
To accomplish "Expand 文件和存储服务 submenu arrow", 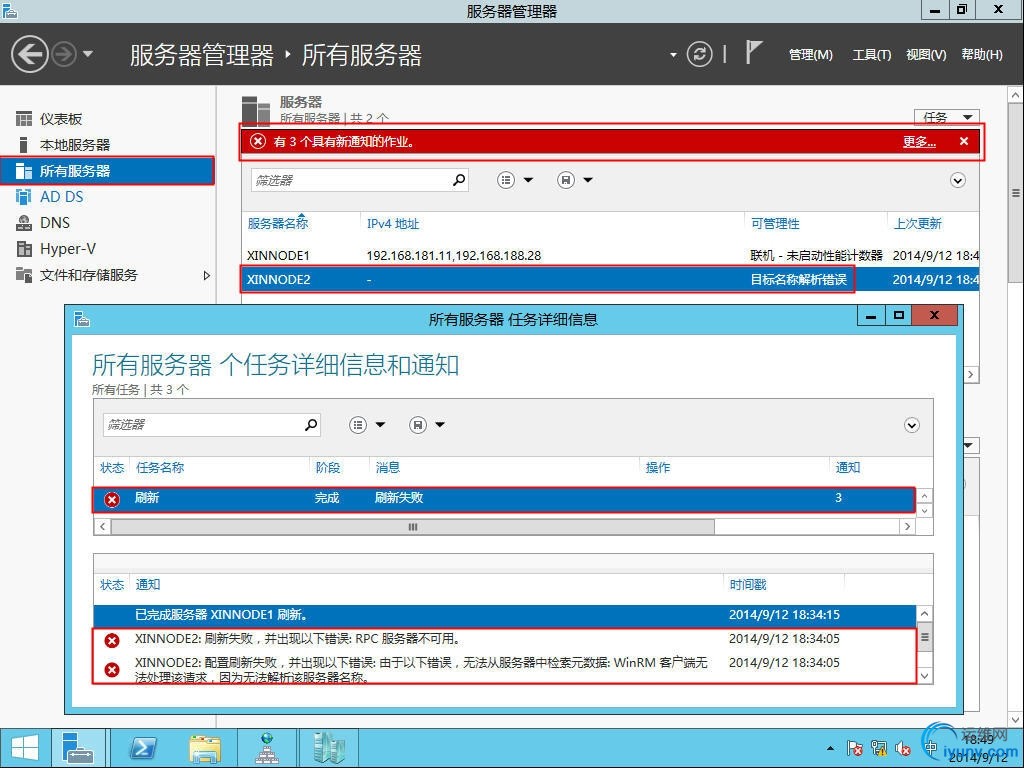I will point(206,276).
